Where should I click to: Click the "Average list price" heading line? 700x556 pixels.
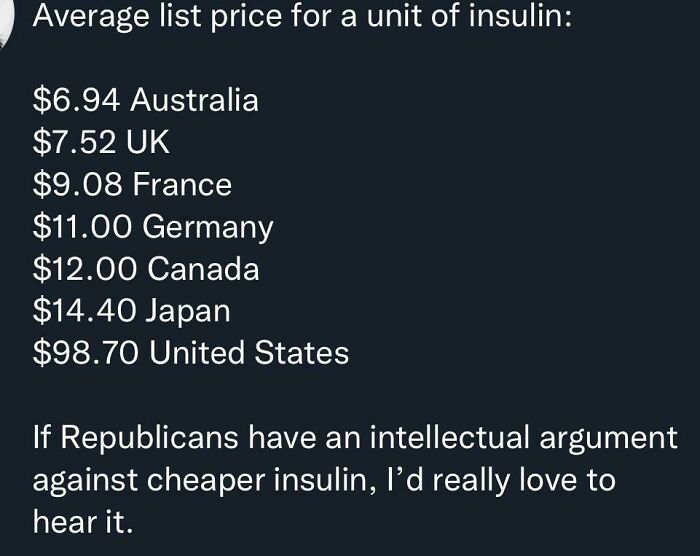[x=300, y=17]
